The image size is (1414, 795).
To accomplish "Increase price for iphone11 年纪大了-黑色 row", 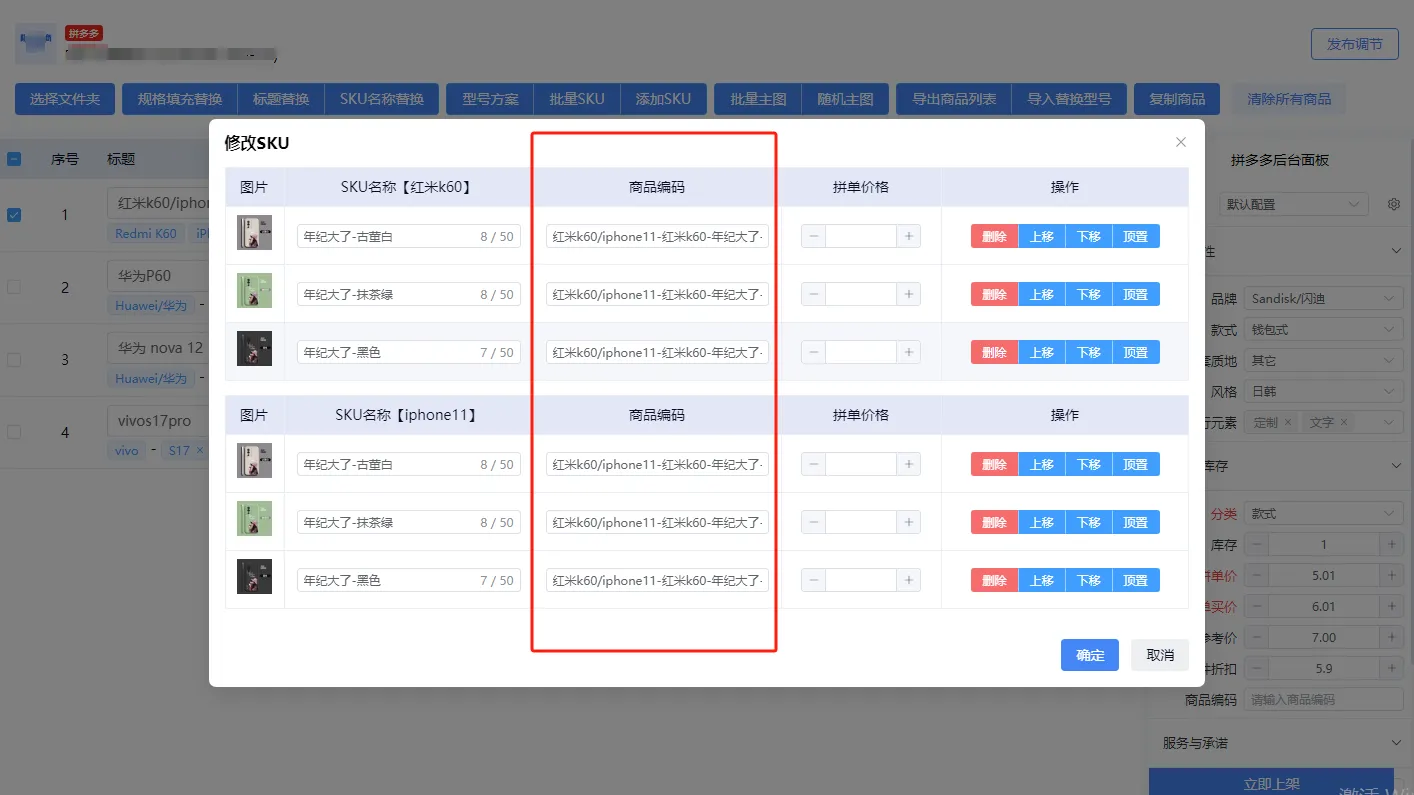I will pyautogui.click(x=908, y=580).
